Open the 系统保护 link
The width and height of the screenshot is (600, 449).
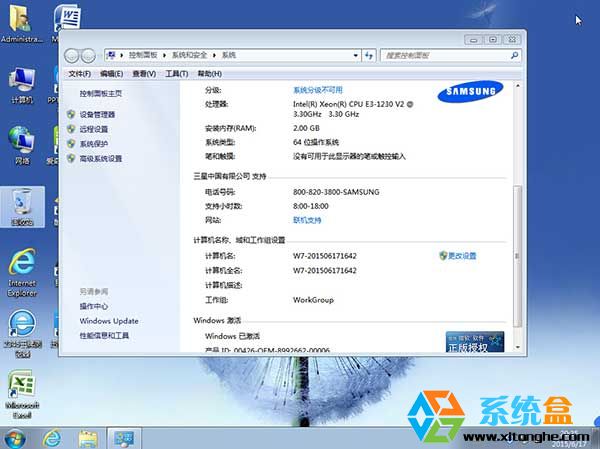(94, 144)
